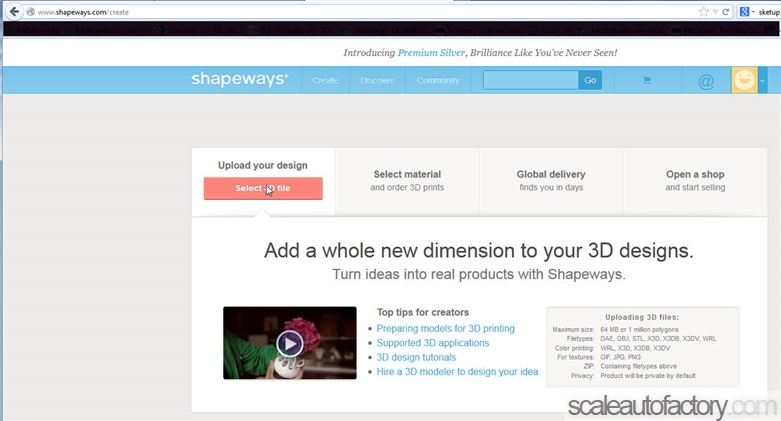The image size is (781, 421).
Task: Open Preparing models for 3D printing link
Action: click(x=445, y=328)
